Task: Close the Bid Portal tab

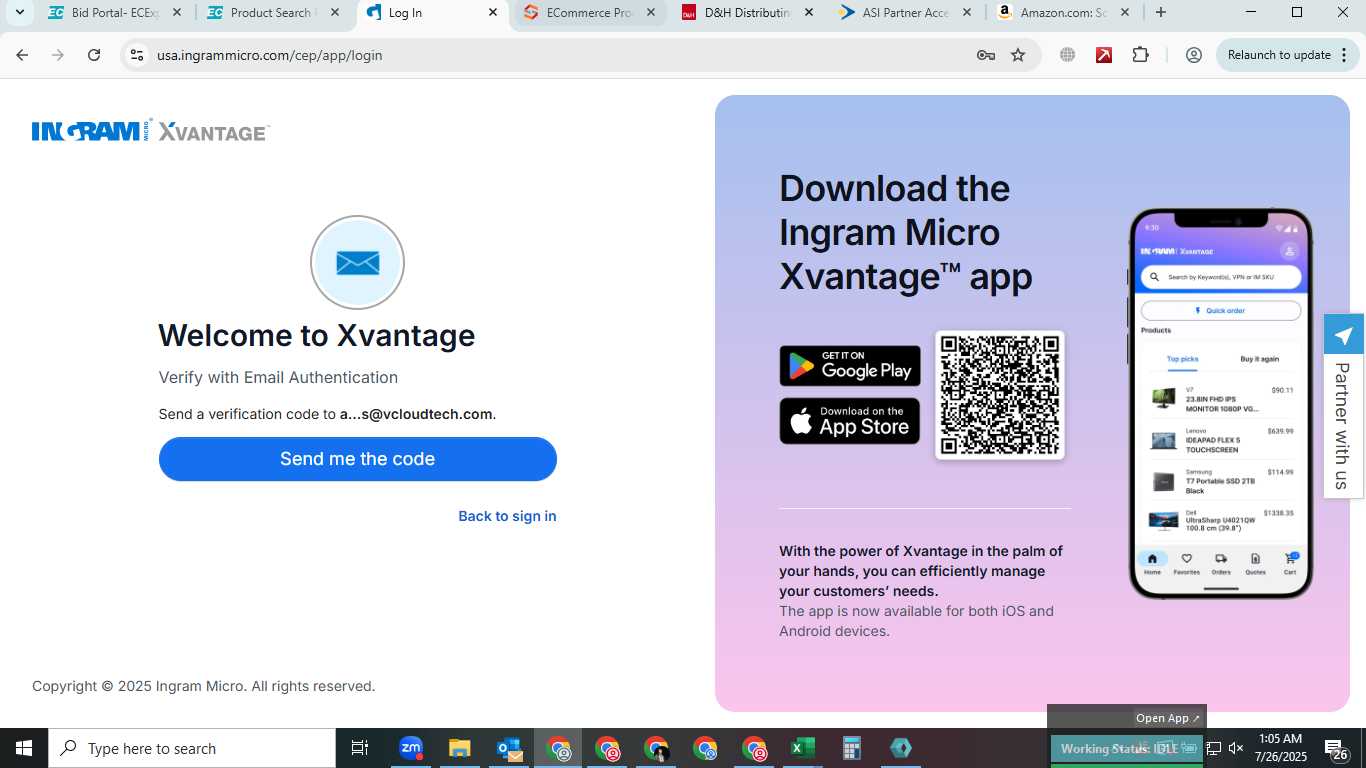Action: (x=177, y=13)
